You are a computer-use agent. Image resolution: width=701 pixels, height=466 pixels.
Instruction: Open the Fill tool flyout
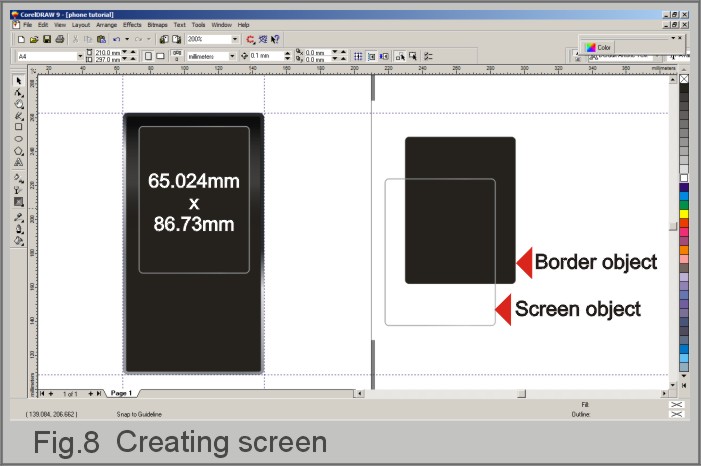(18, 241)
